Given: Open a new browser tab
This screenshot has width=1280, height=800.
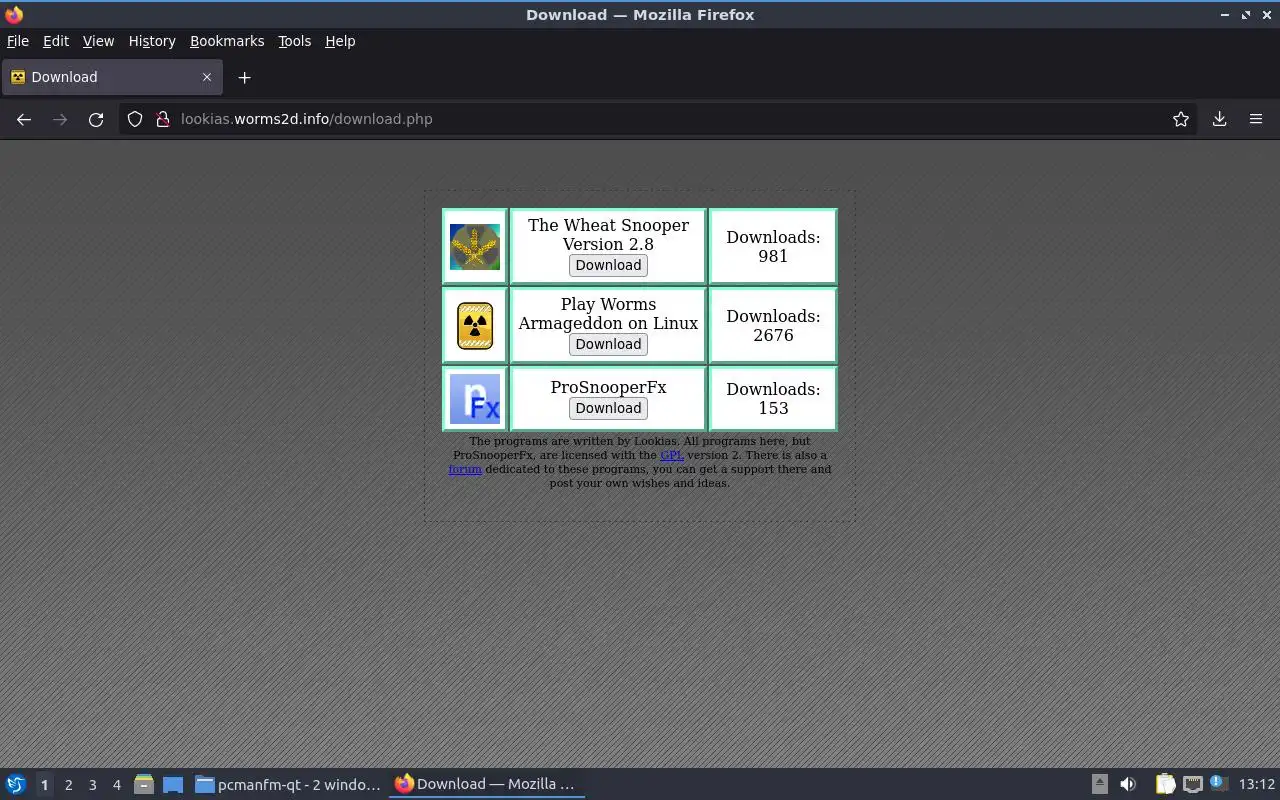Looking at the screenshot, I should pos(244,77).
